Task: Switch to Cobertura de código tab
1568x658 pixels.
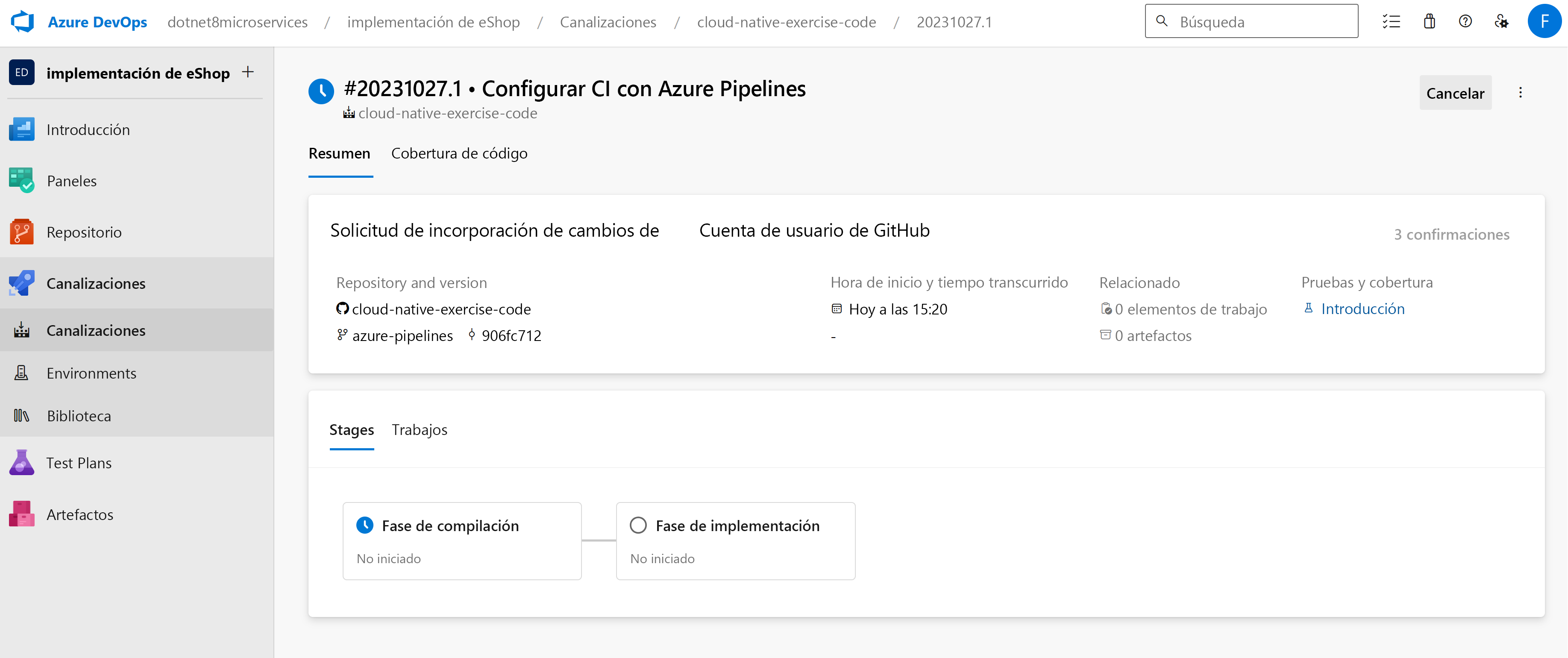Action: click(459, 153)
